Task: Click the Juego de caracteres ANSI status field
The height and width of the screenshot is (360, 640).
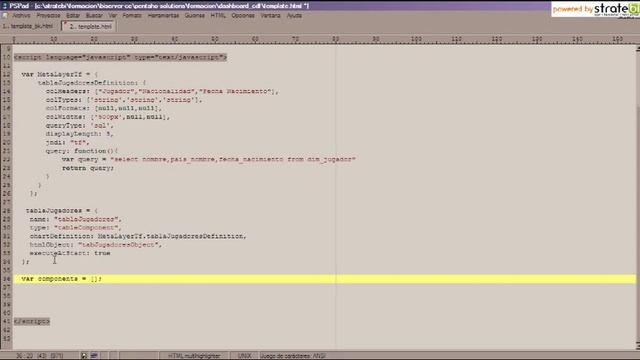Action: tap(293, 356)
